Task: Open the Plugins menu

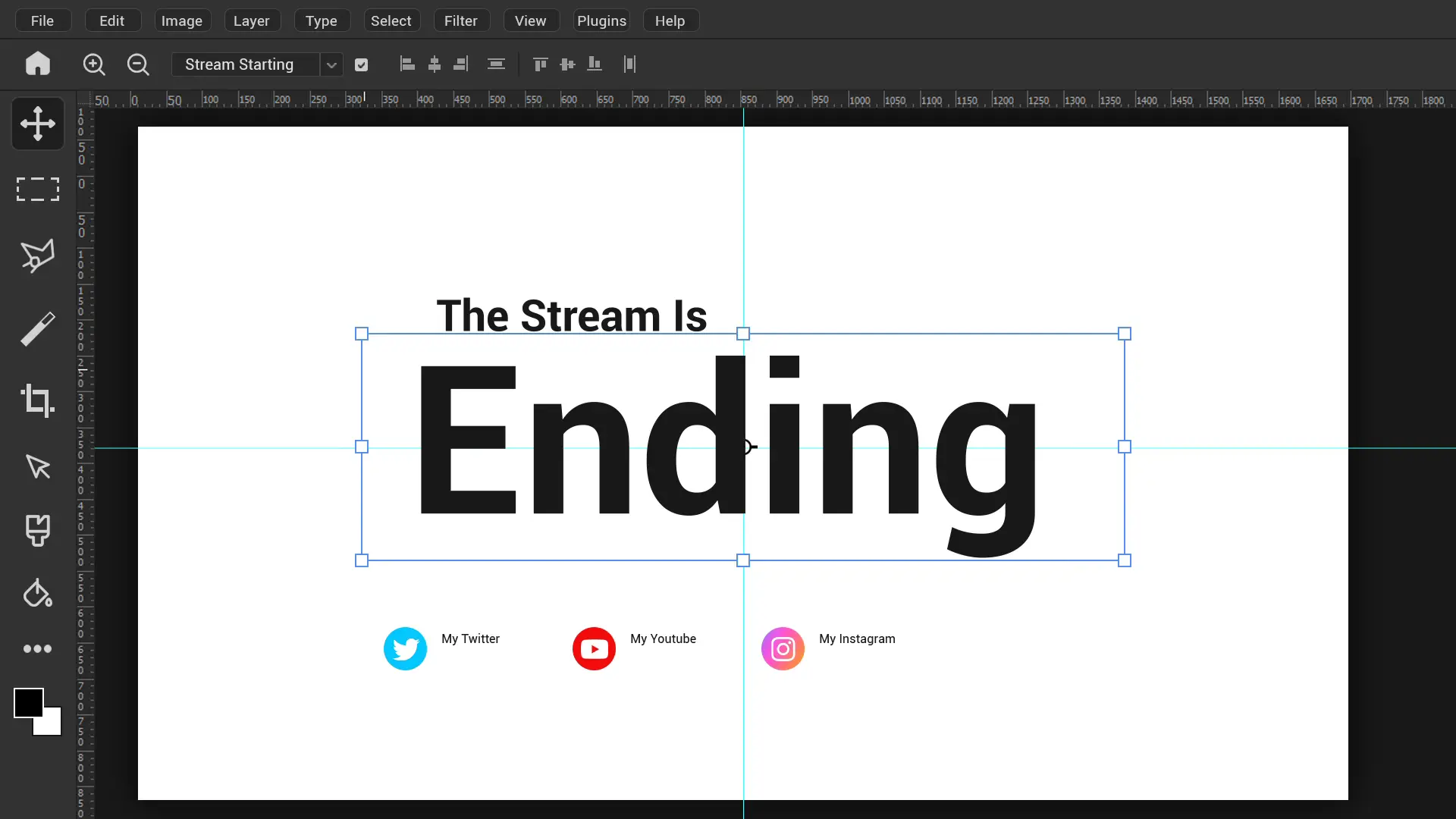Action: [601, 20]
